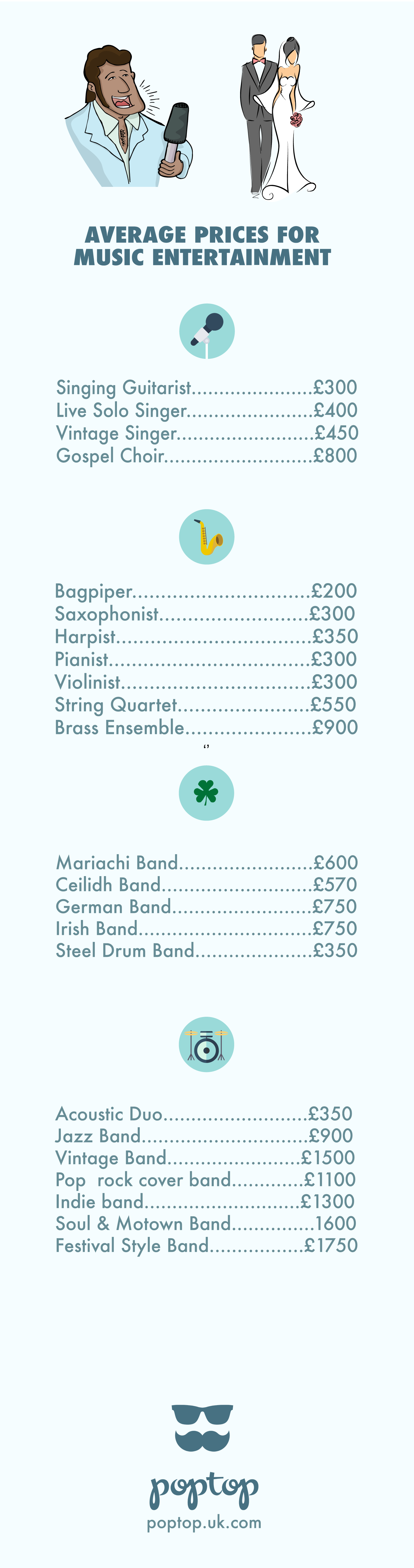Select the Singing Guitarist price row
The image size is (414, 1568).
click(206, 388)
